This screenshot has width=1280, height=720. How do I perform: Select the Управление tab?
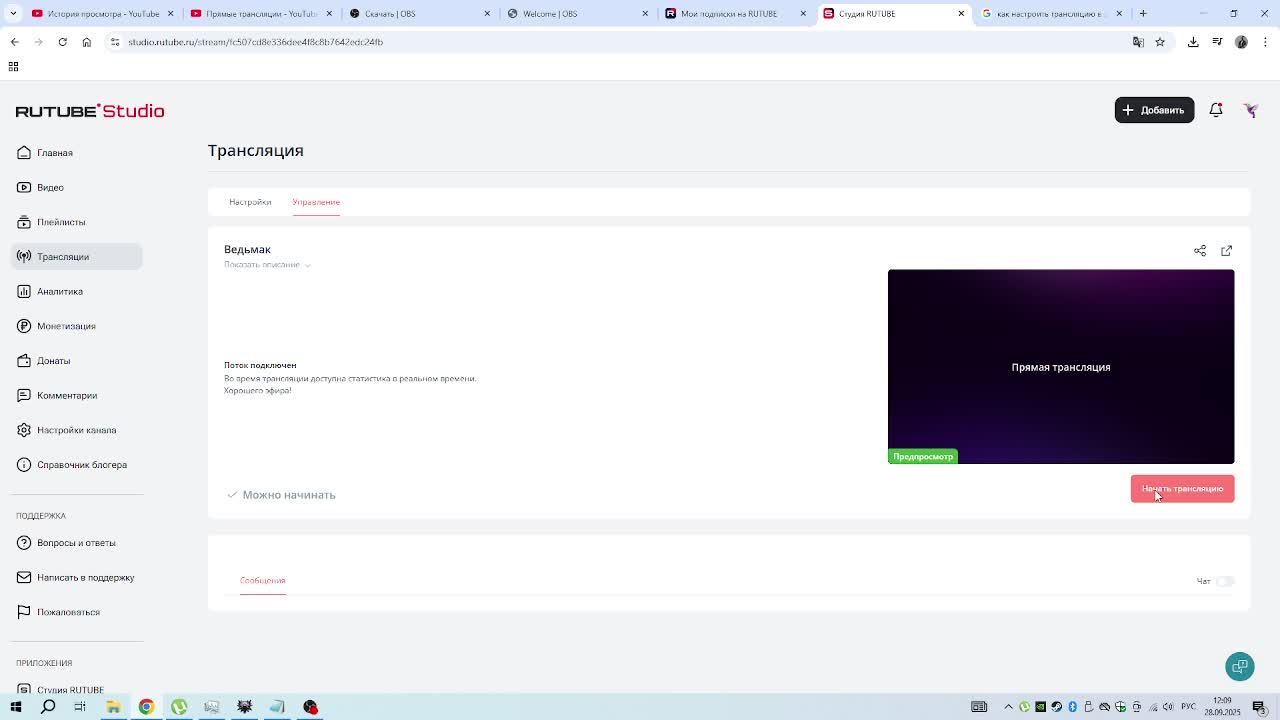pyautogui.click(x=316, y=202)
